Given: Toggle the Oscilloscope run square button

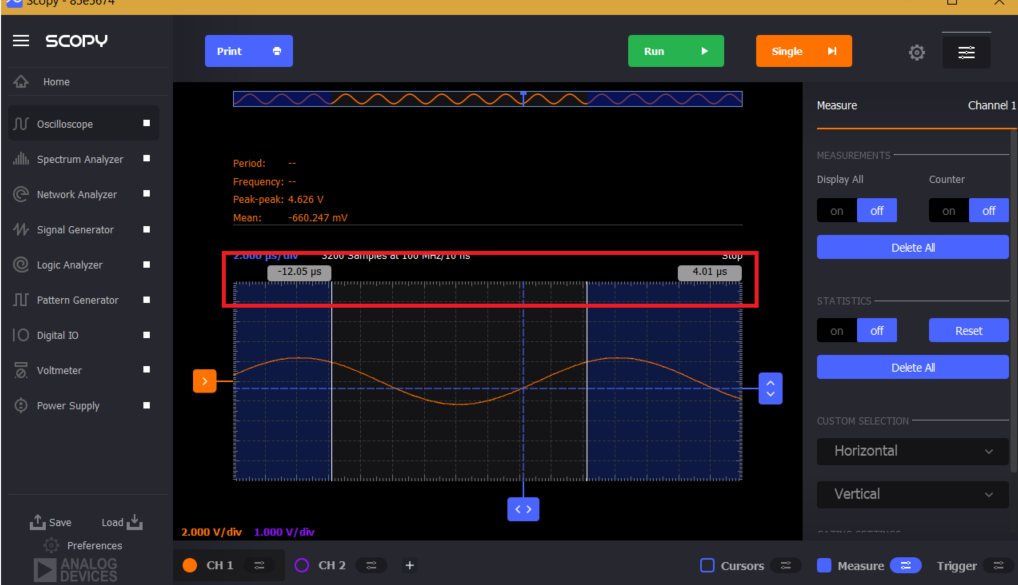Looking at the screenshot, I should pyautogui.click(x=146, y=123).
